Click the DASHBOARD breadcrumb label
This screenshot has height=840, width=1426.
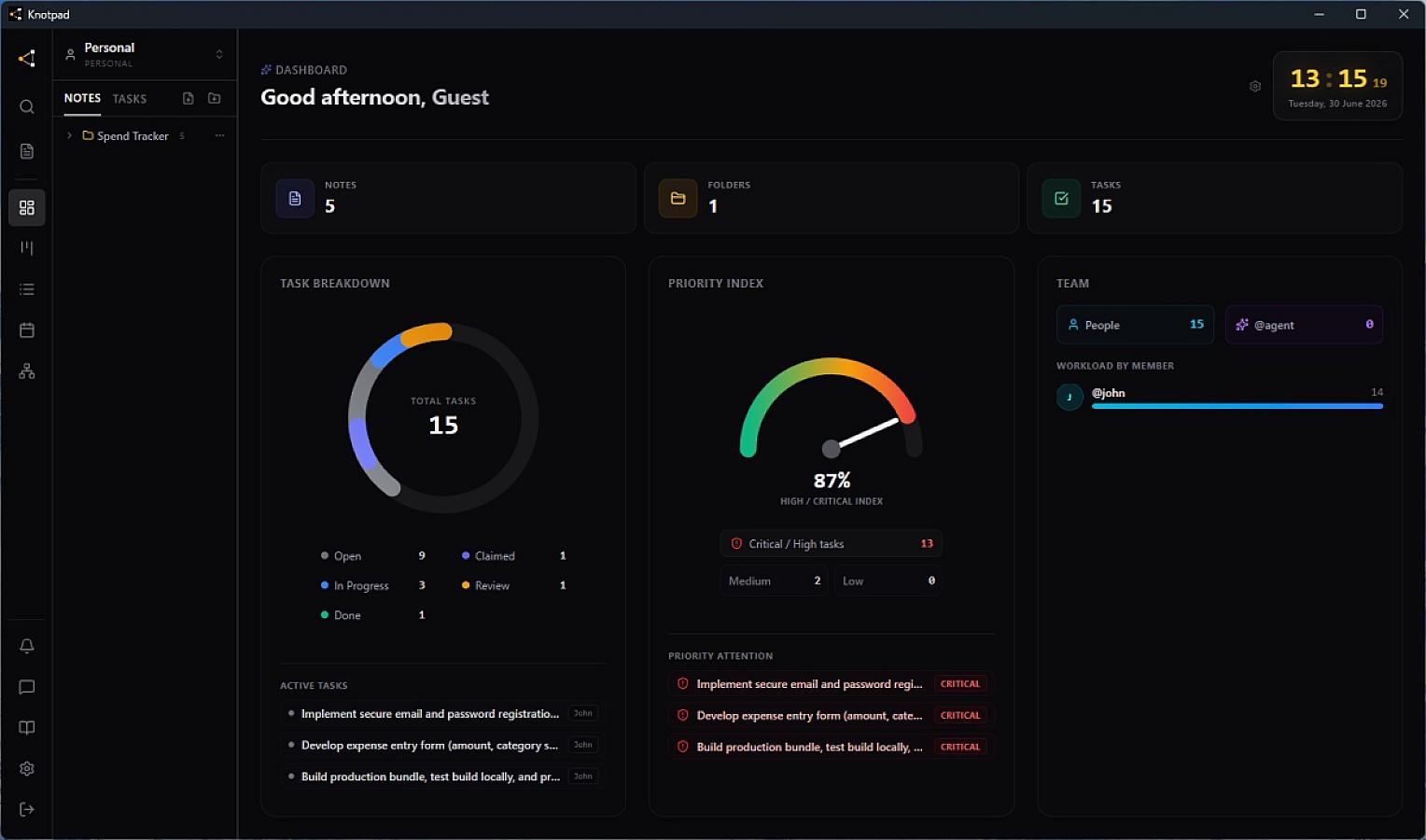click(311, 70)
